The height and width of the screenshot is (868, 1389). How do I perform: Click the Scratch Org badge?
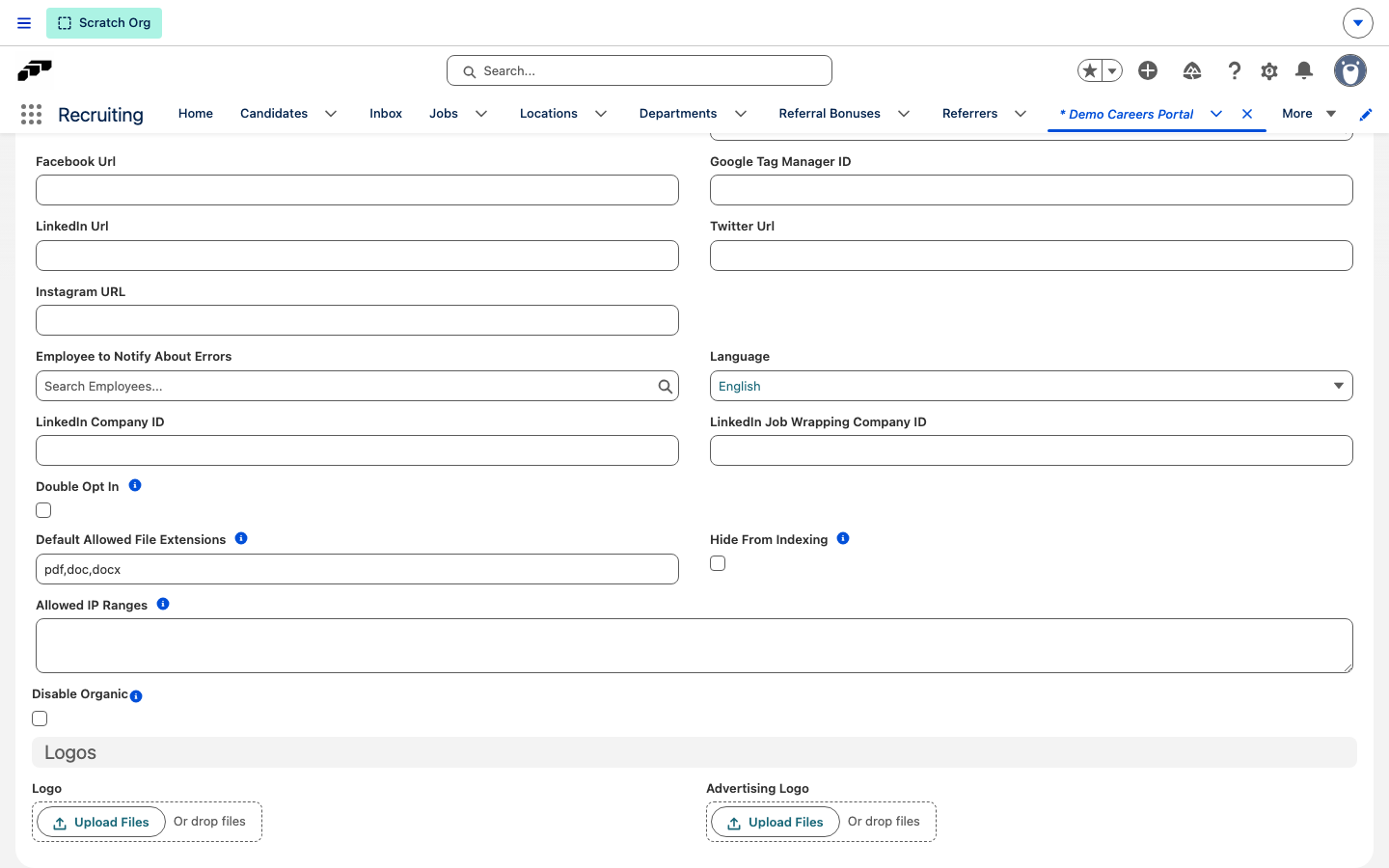coord(104,23)
